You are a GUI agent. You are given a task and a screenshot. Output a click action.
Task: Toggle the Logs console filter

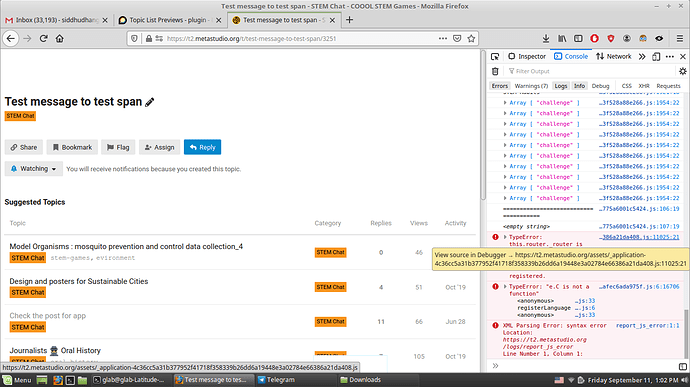click(561, 86)
